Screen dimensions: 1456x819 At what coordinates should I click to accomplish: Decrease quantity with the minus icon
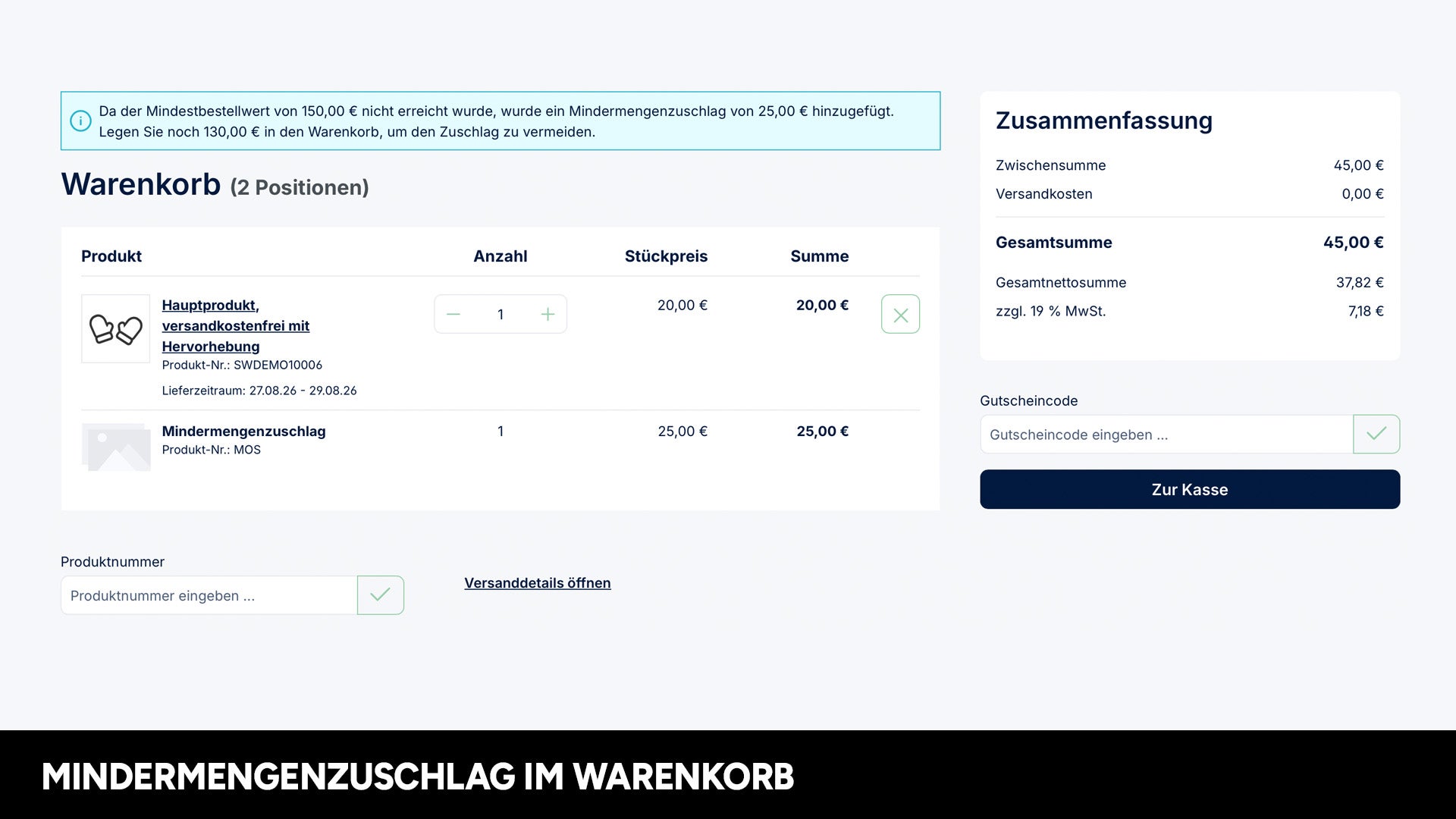[453, 314]
